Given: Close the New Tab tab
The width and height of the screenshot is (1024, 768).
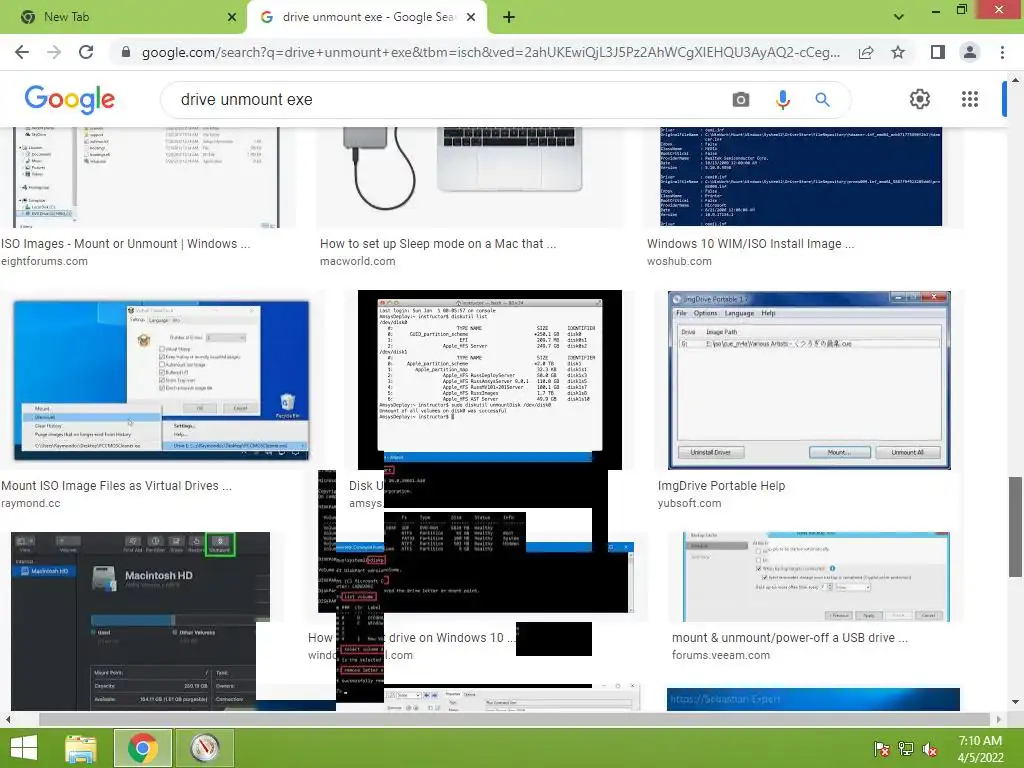Looking at the screenshot, I should (x=232, y=17).
